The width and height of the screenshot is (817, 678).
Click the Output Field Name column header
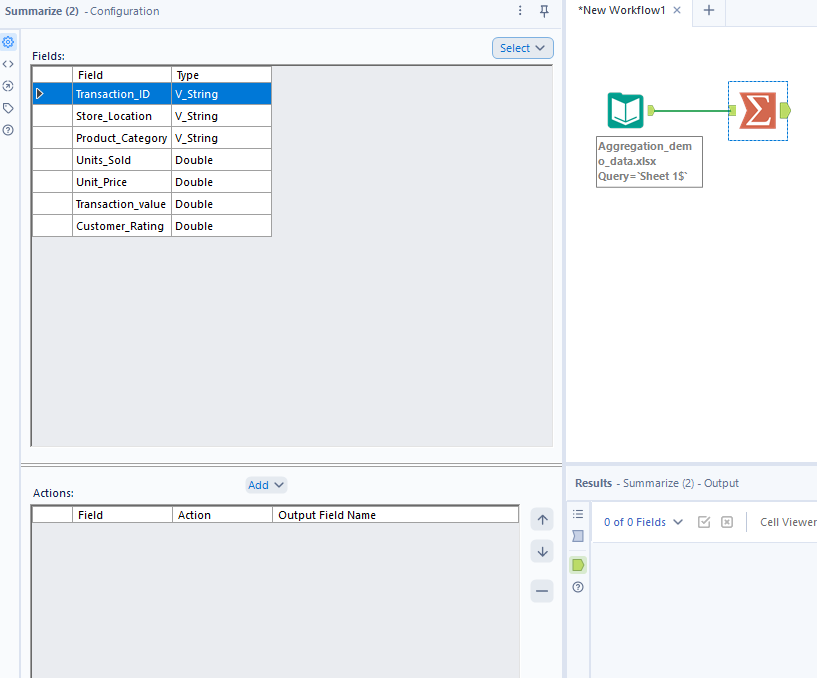coord(395,515)
